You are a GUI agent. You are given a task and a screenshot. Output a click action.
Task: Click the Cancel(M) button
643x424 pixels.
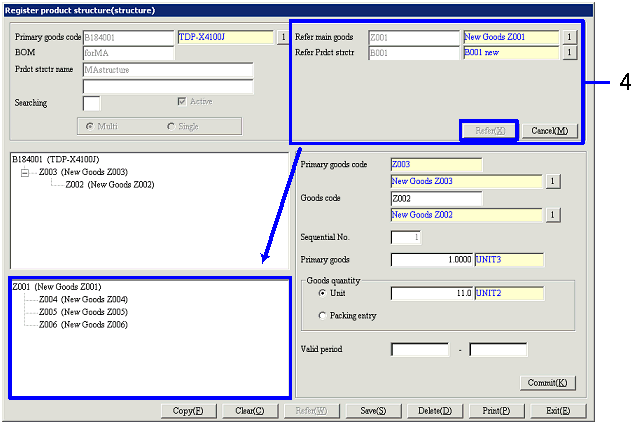[x=549, y=131]
